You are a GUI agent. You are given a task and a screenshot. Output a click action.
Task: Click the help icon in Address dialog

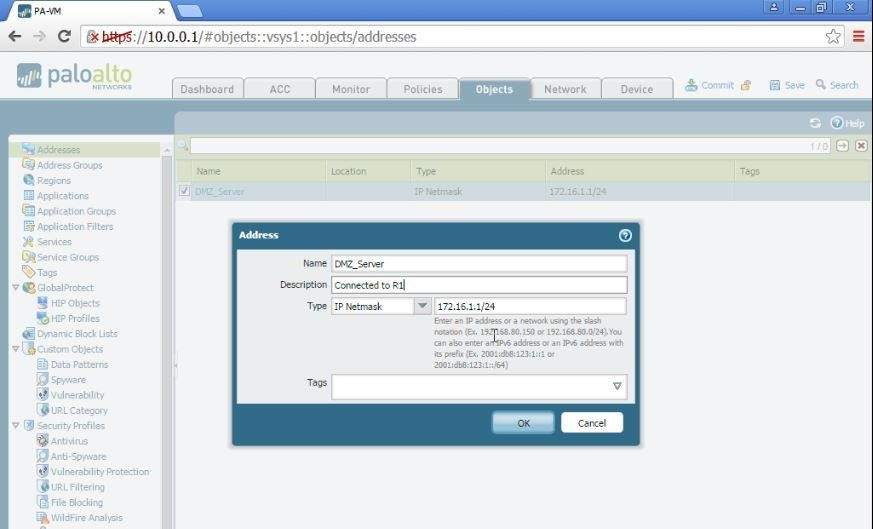(625, 236)
